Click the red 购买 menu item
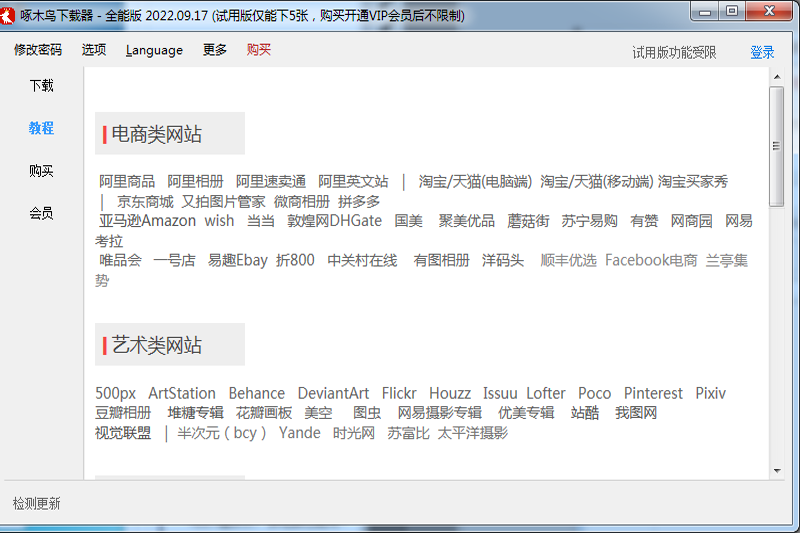Viewport: 800px width, 533px height. coord(259,50)
